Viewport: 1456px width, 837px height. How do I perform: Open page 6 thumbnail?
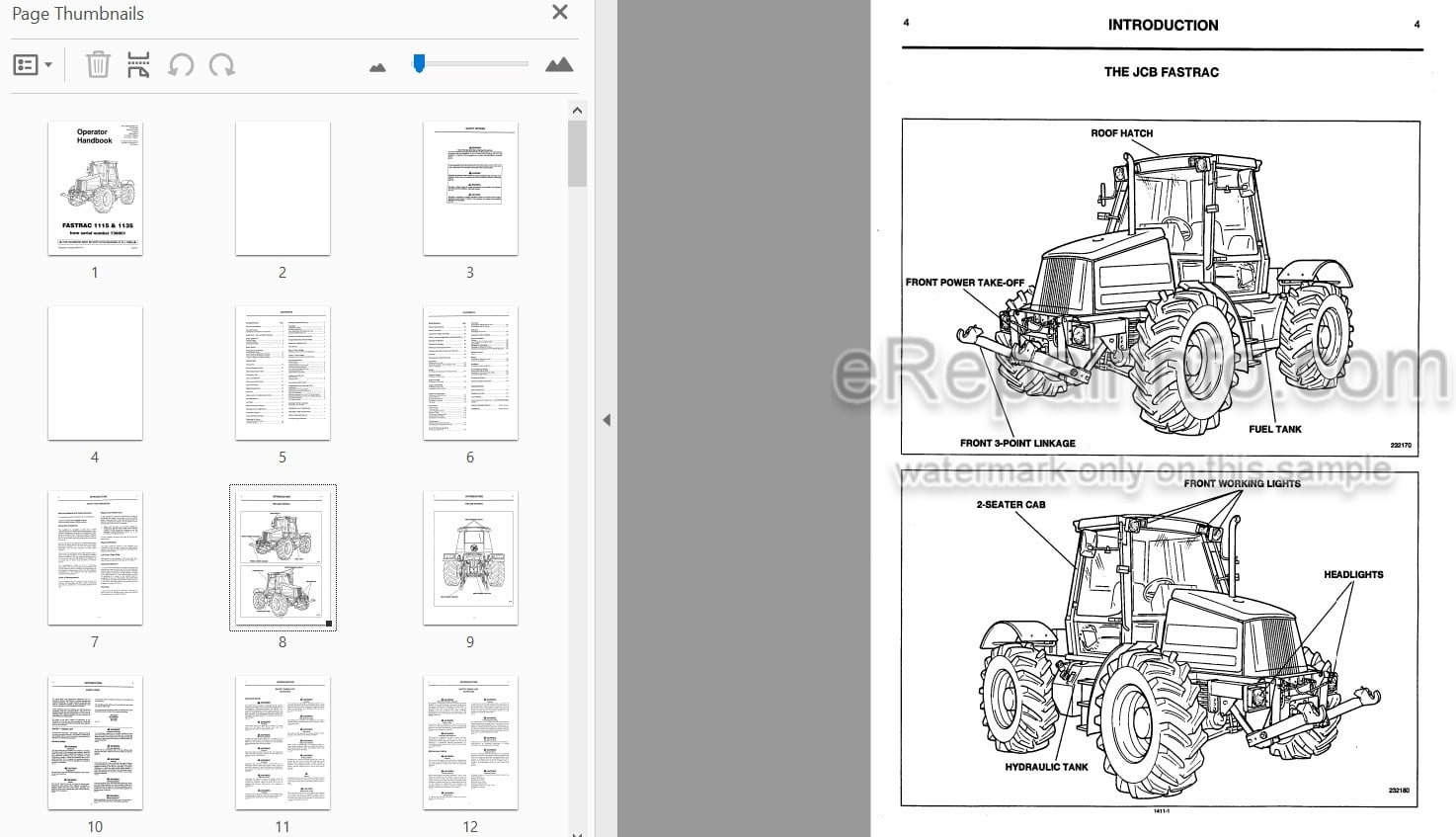[470, 374]
